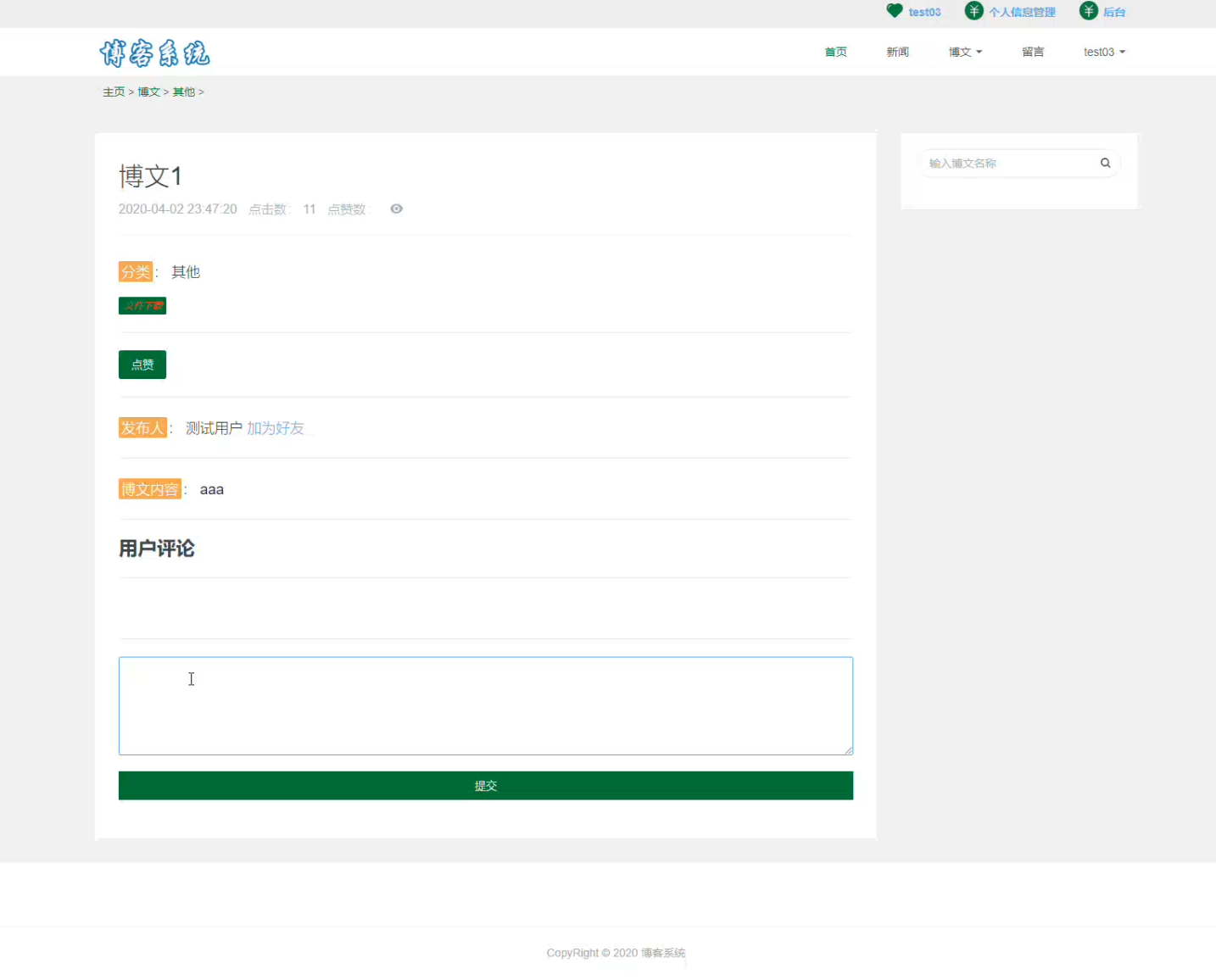1216x980 pixels.
Task: Open the test03 link in top bar
Action: click(x=924, y=12)
